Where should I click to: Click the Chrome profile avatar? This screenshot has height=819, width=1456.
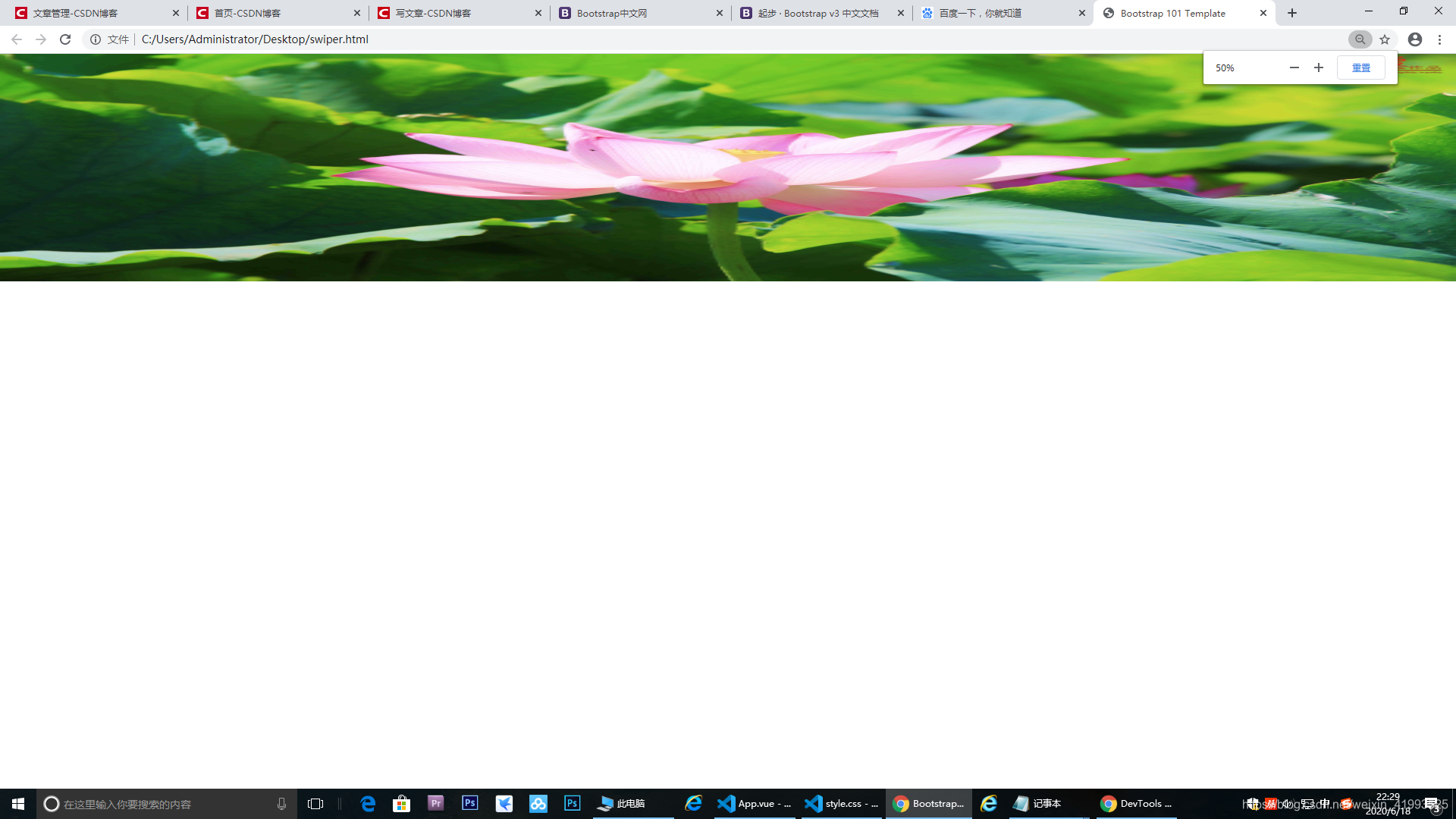[1414, 39]
